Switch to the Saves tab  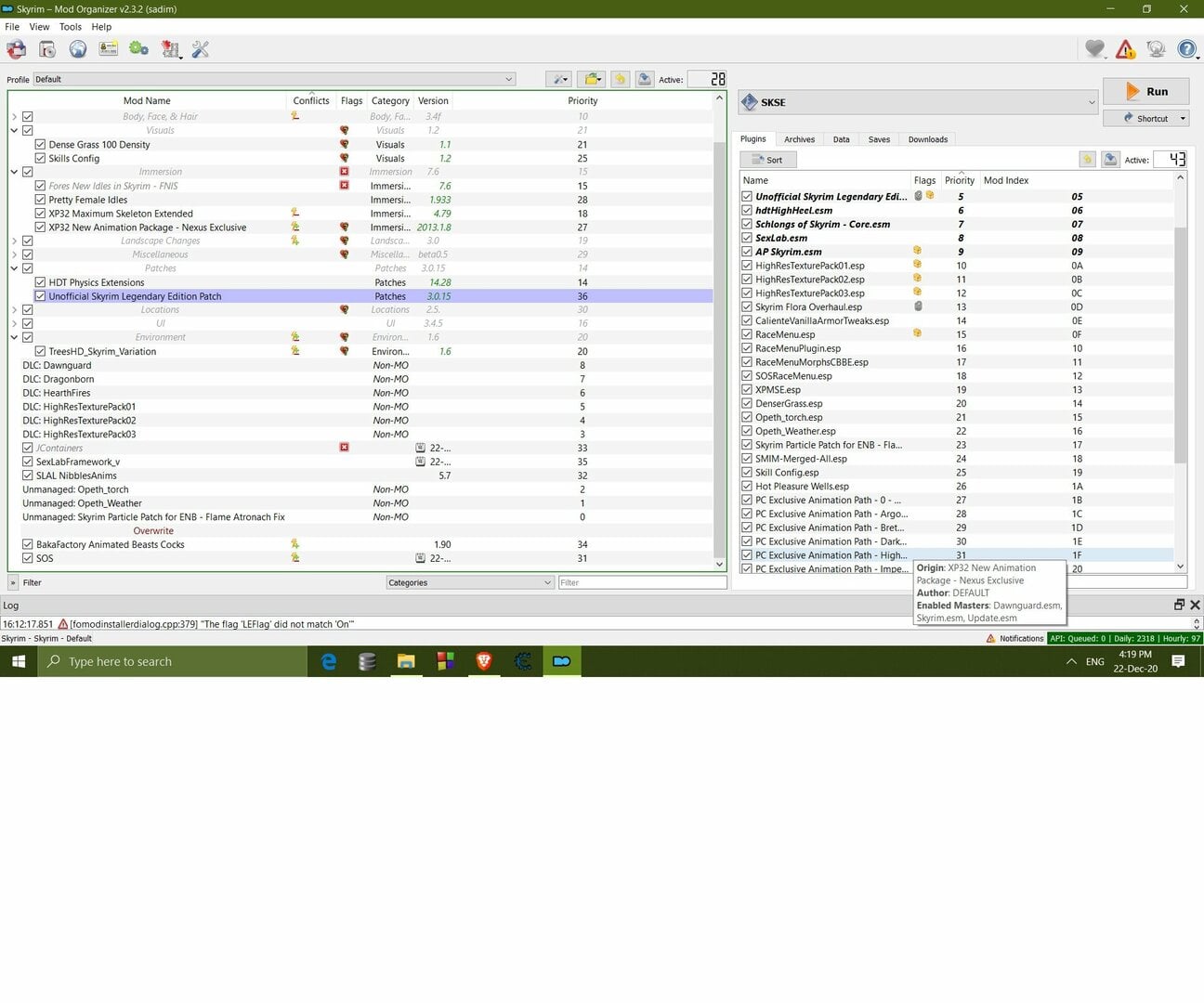click(879, 139)
